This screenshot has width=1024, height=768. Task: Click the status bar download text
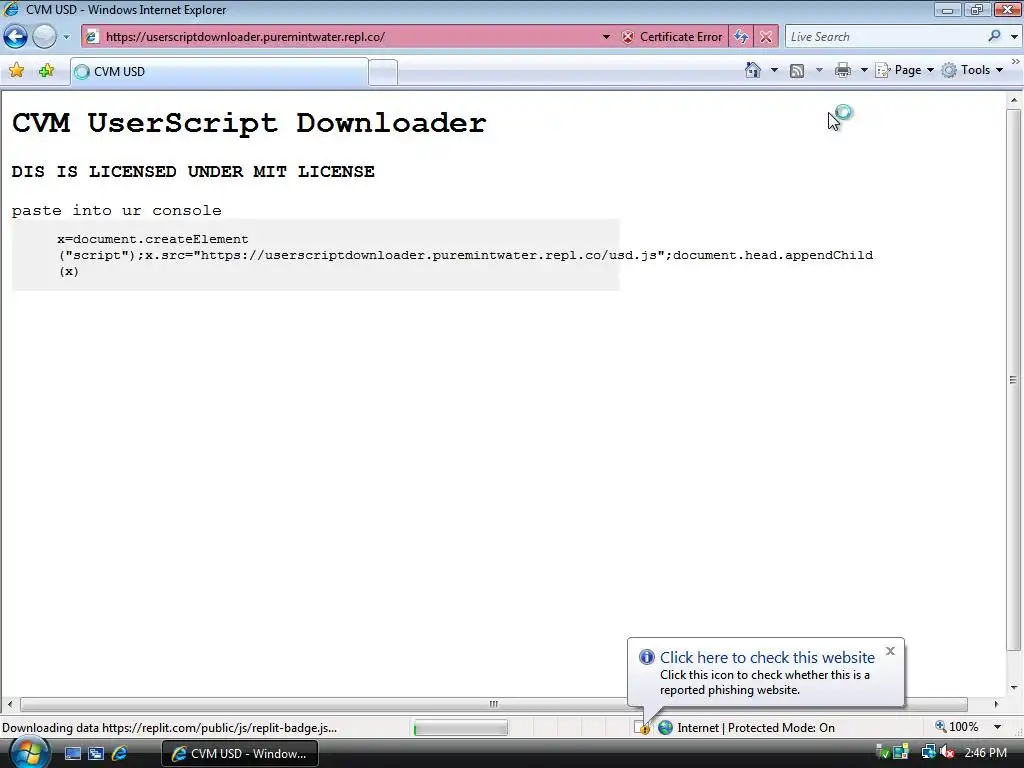[170, 728]
